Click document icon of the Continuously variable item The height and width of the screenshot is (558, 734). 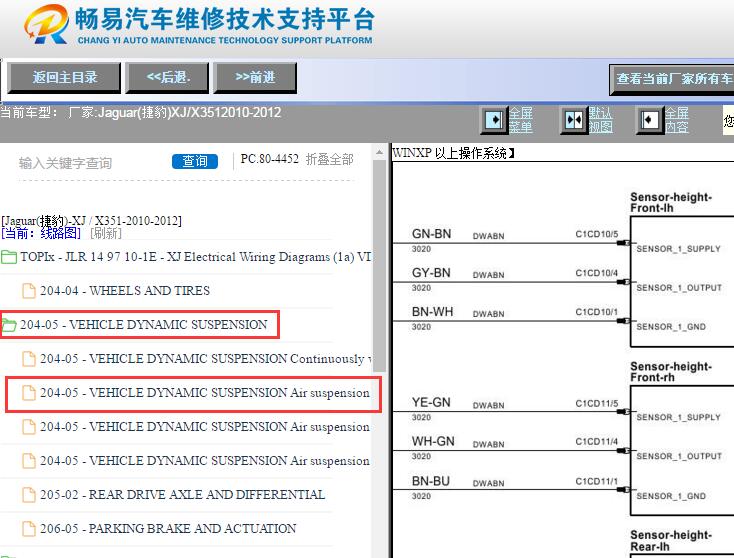tap(29, 359)
